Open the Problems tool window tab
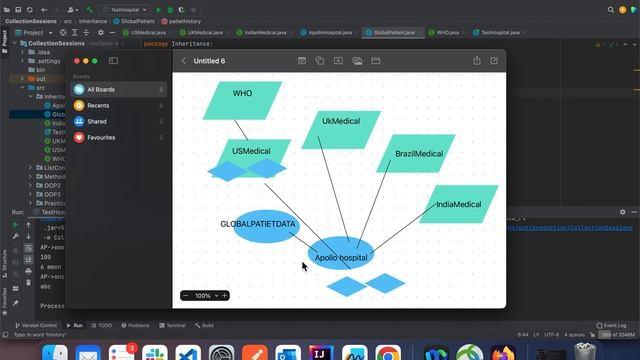Screen dimensions: 640x360 [135, 325]
